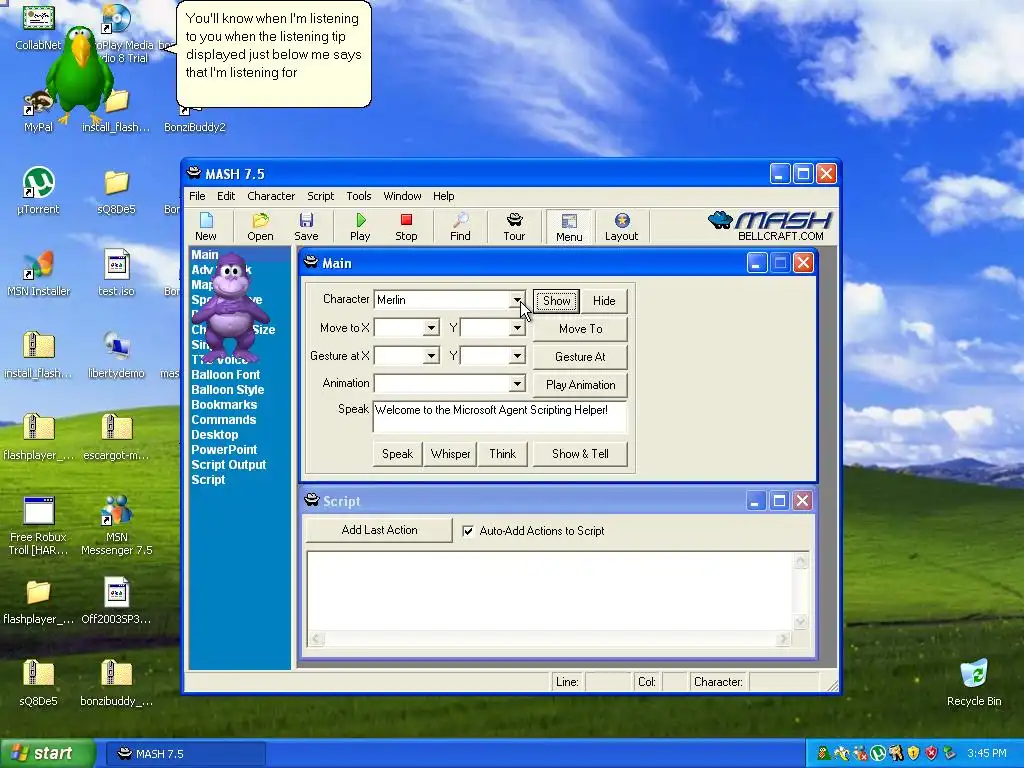Click the Add Last Action button
Screen dimensions: 1024x768
(379, 530)
